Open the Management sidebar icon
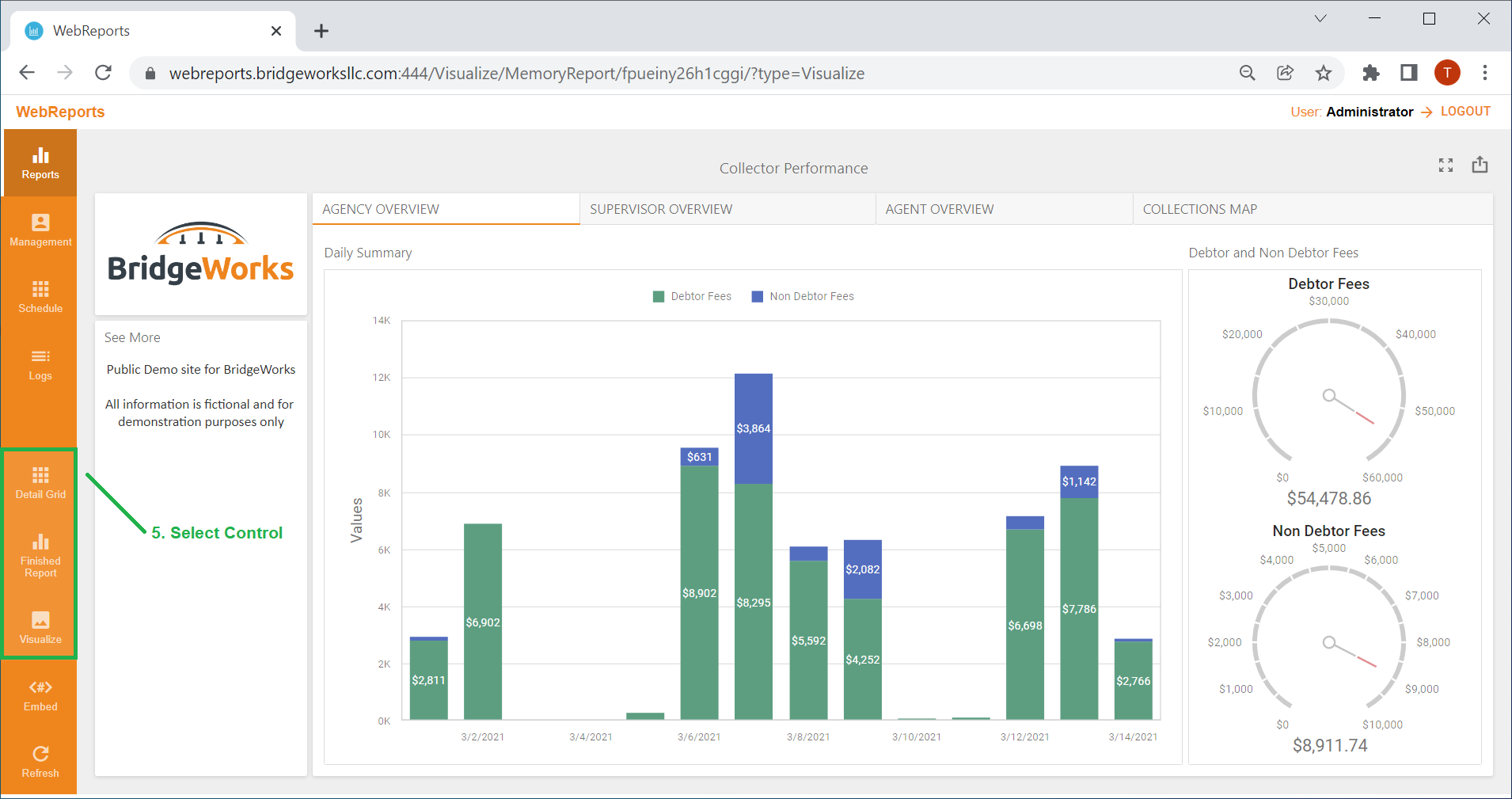The height and width of the screenshot is (799, 1512). (40, 230)
